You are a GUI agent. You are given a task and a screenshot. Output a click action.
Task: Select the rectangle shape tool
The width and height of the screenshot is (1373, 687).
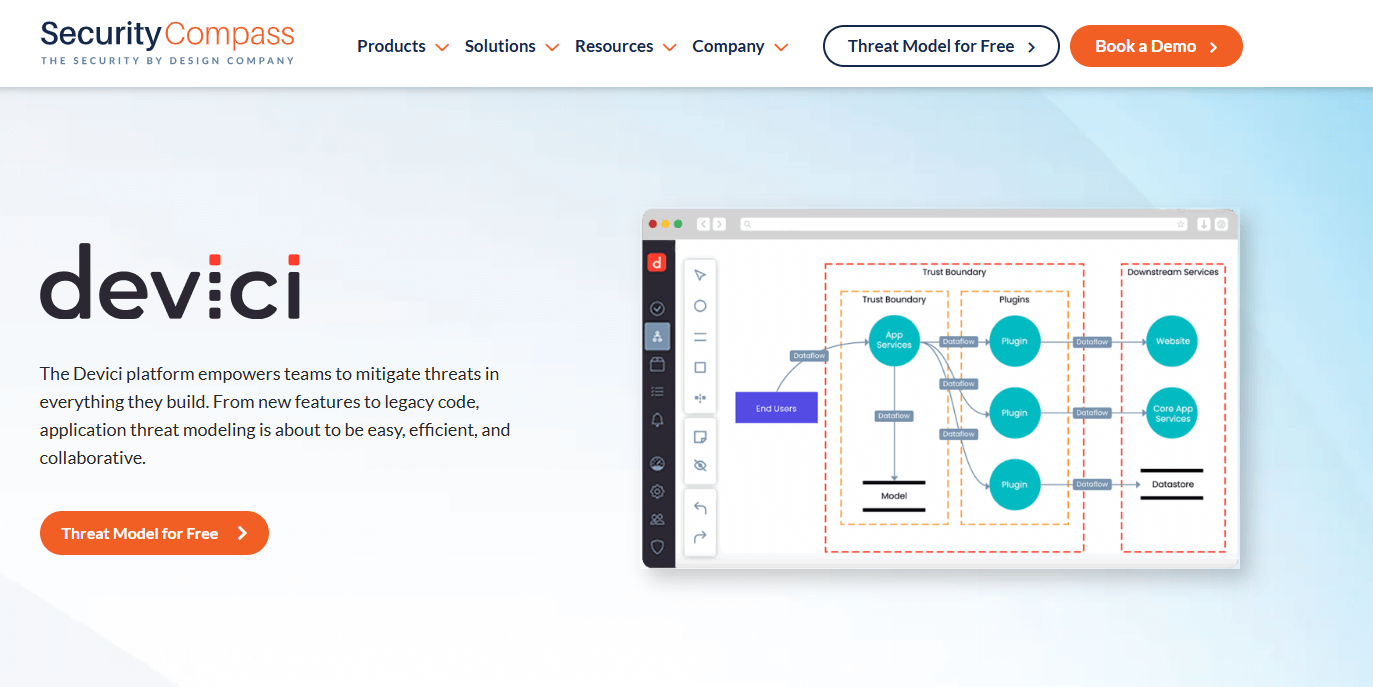(700, 365)
